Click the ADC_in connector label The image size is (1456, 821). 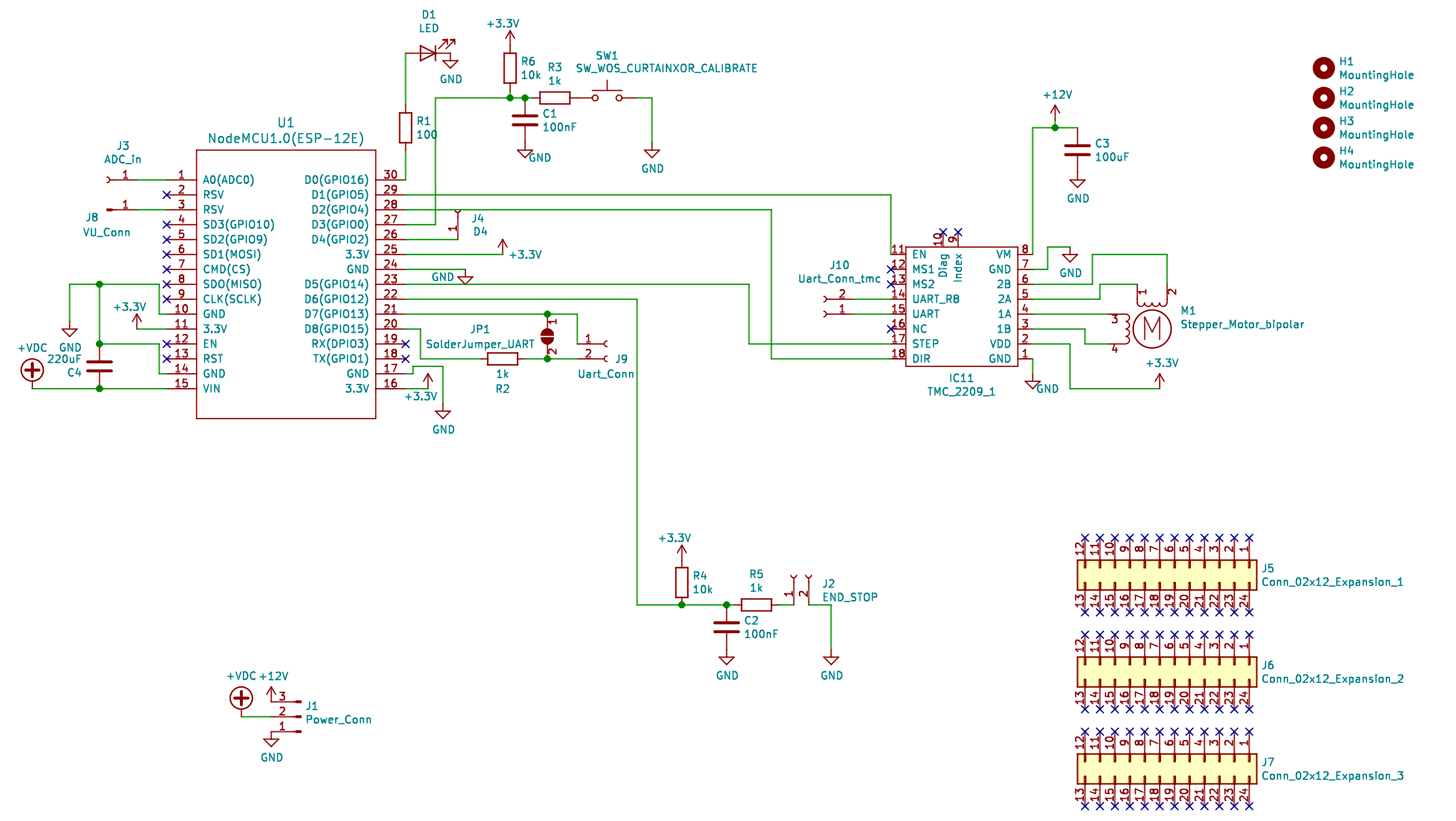pos(123,159)
